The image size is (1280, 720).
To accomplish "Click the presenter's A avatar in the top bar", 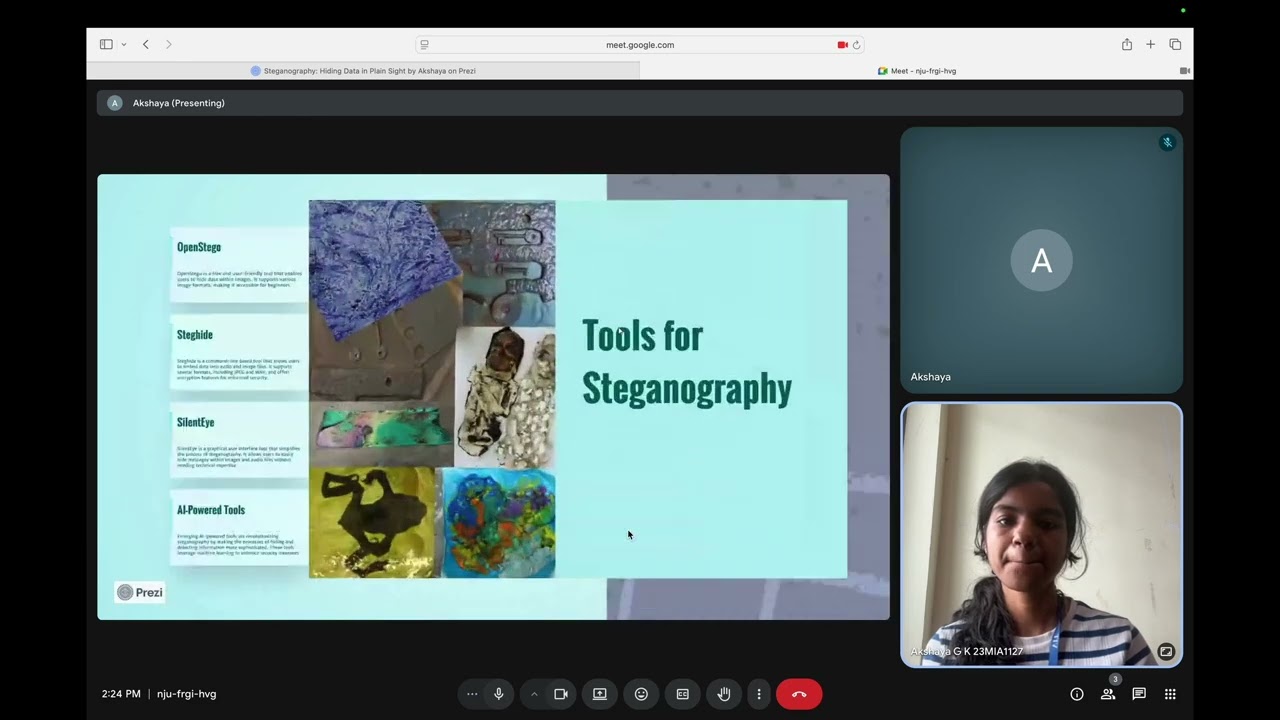I will coord(114,103).
